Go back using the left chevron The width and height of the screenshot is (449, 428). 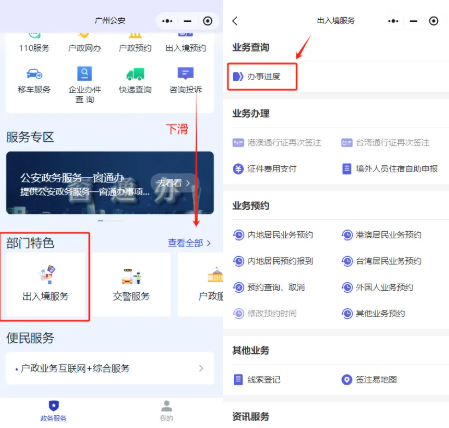[235, 21]
